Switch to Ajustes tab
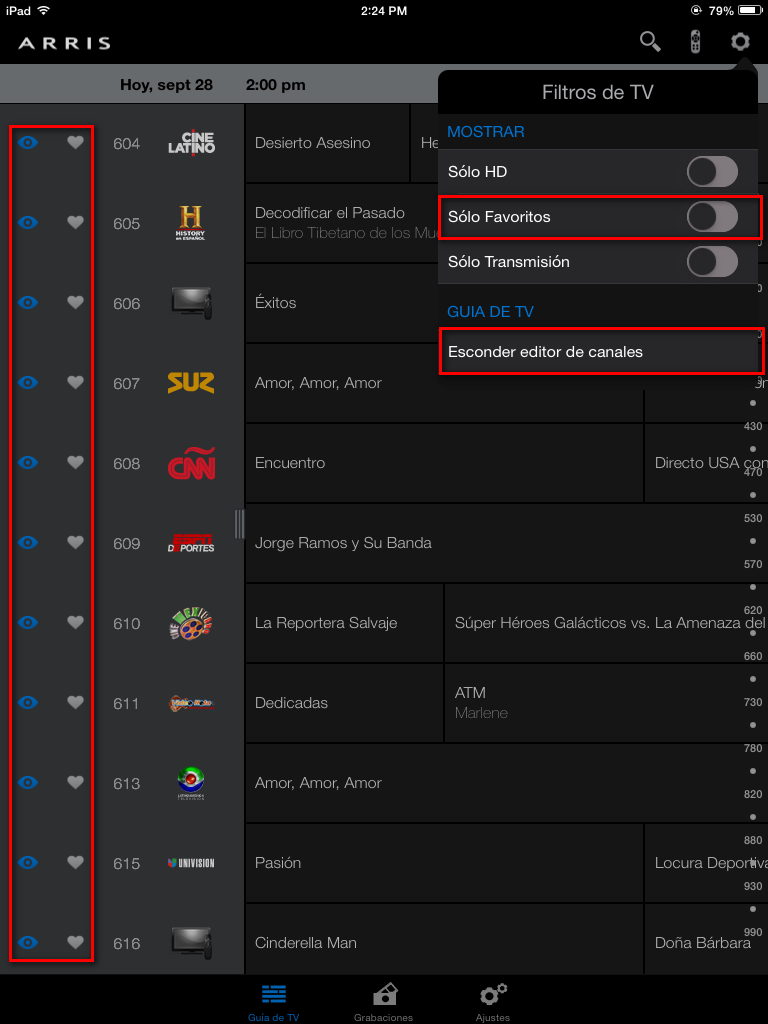Viewport: 768px width, 1024px height. 493,1002
